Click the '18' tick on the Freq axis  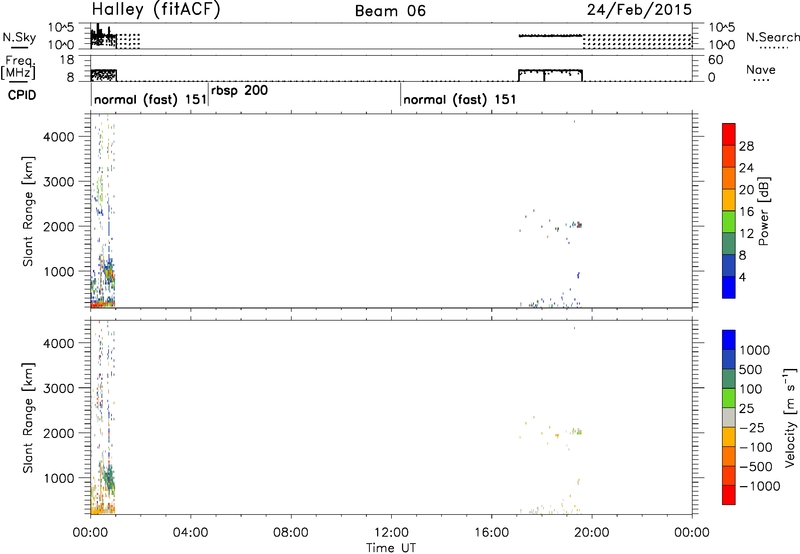click(67, 60)
